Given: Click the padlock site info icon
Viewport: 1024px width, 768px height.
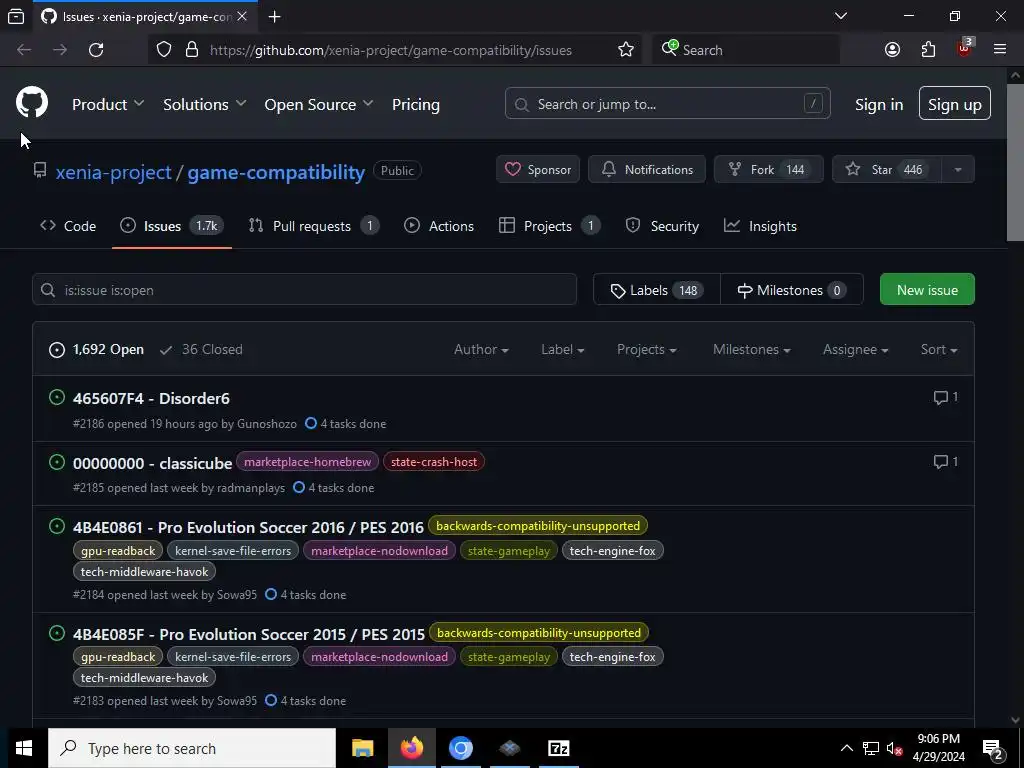Looking at the screenshot, I should pos(191,50).
